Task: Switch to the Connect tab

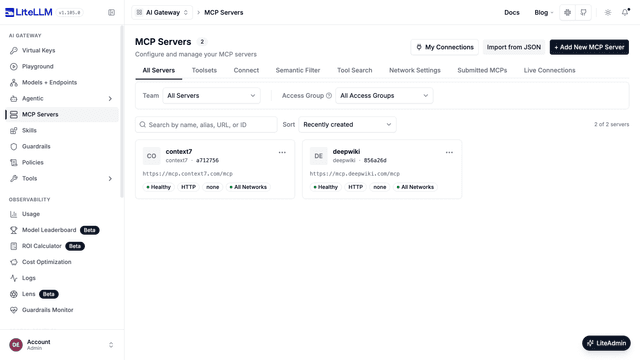Action: click(x=246, y=70)
